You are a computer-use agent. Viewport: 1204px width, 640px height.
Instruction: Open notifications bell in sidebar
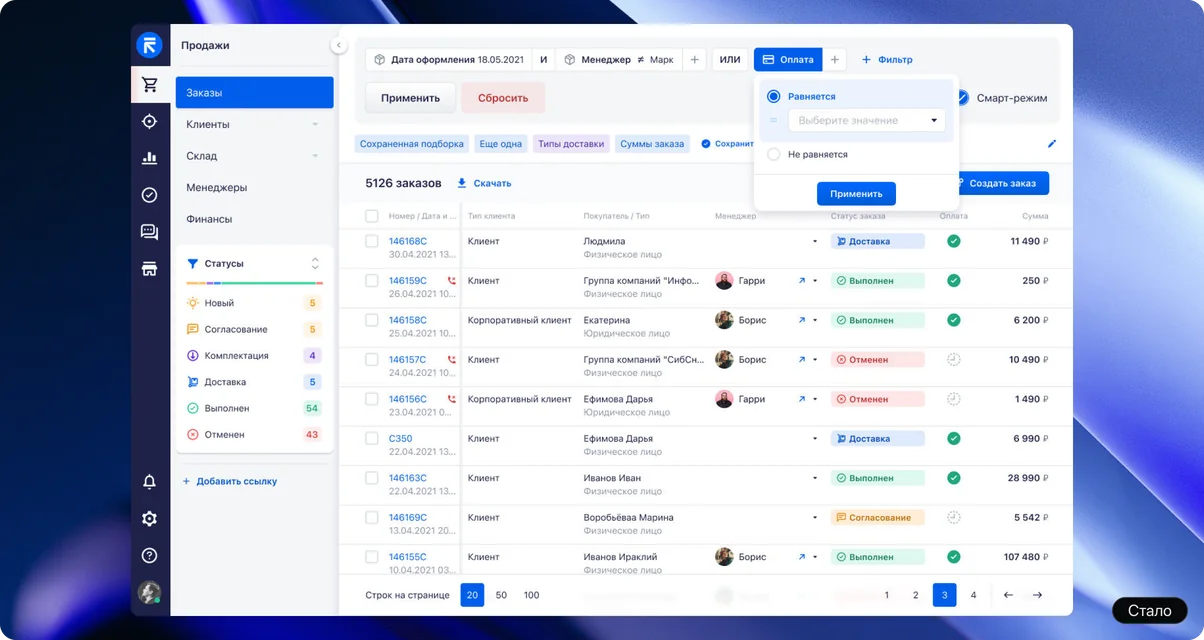pyautogui.click(x=150, y=482)
